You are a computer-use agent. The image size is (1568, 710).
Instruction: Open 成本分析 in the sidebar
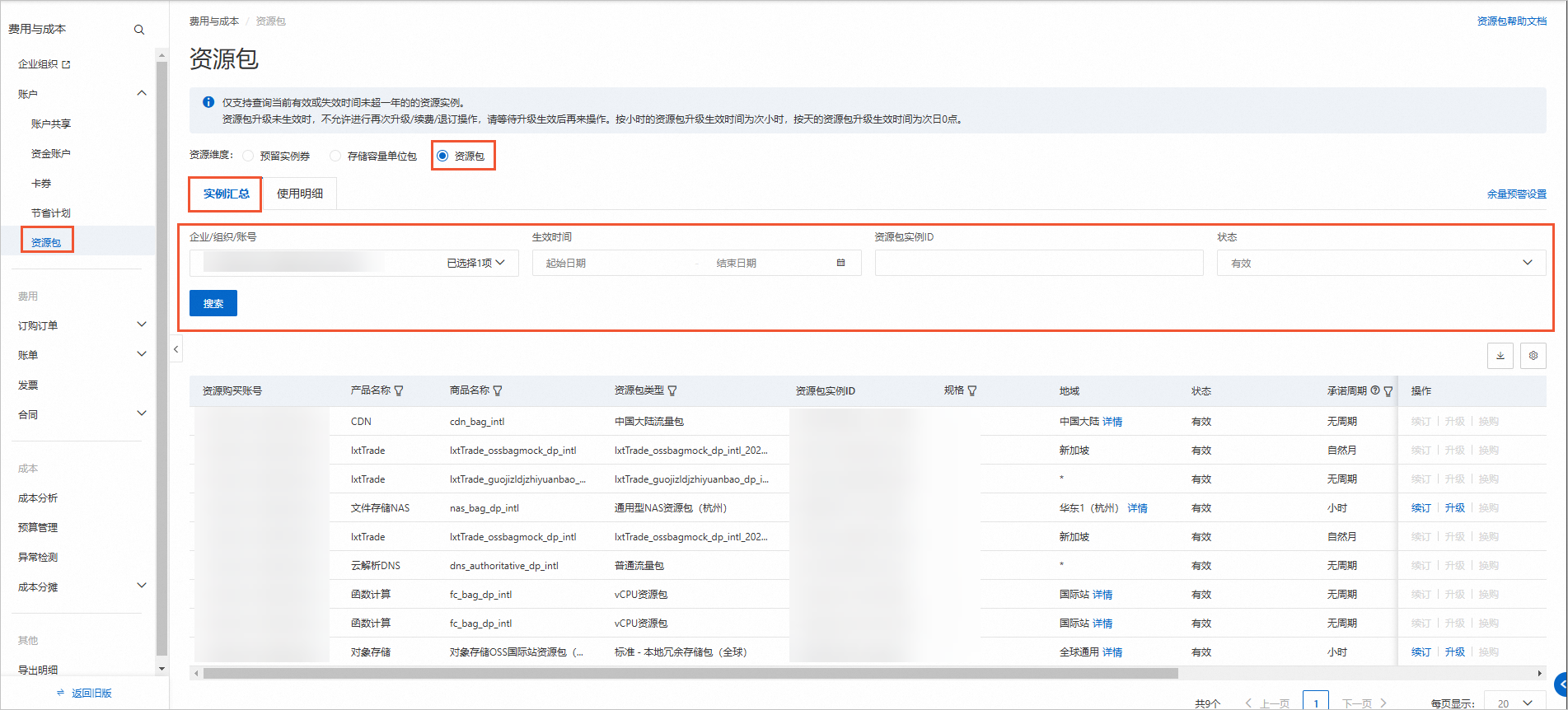(38, 497)
